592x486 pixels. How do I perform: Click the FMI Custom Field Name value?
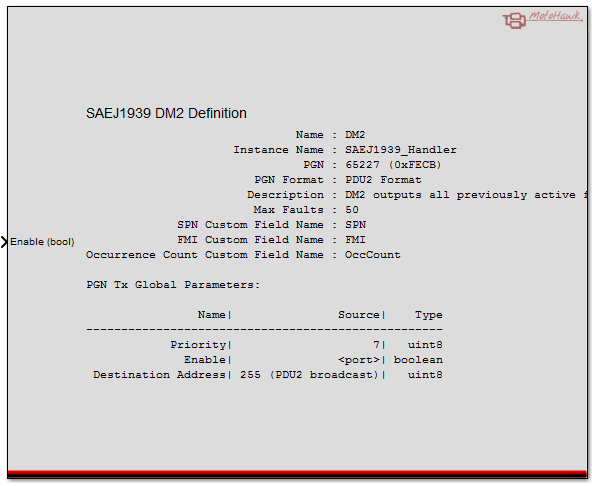pyautogui.click(x=355, y=240)
